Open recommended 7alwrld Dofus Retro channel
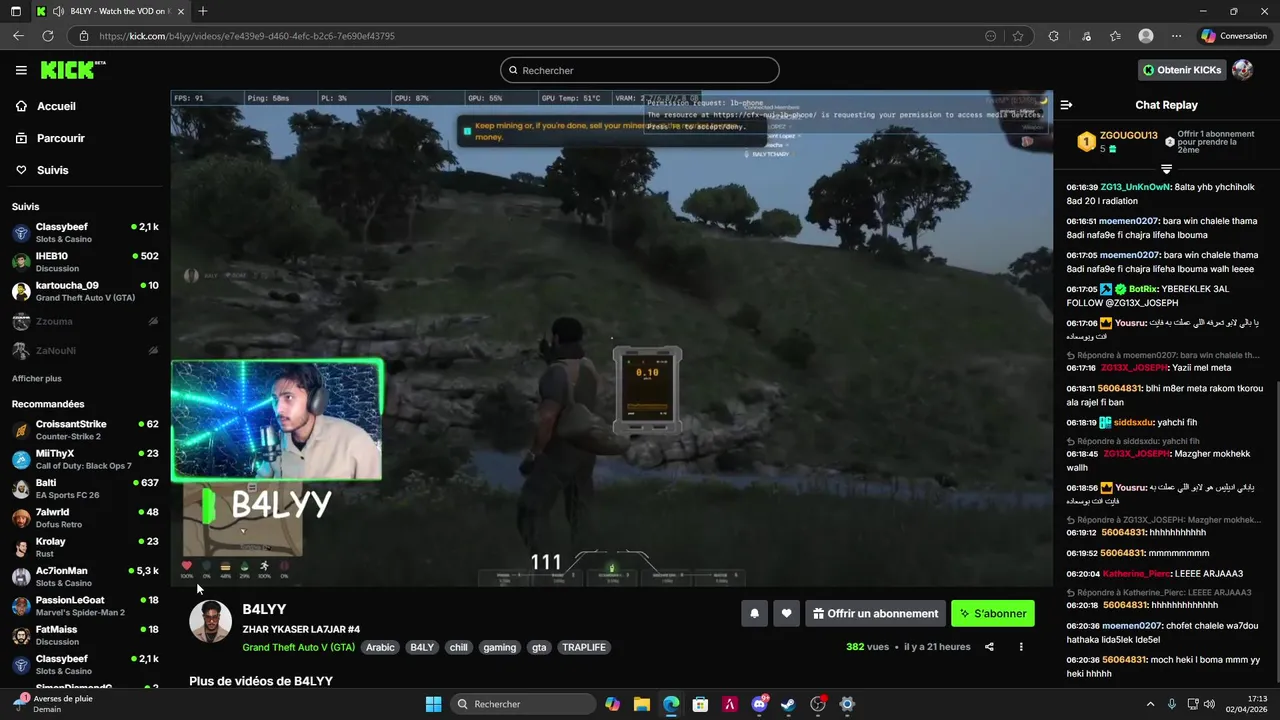The image size is (1280, 720). (x=85, y=518)
